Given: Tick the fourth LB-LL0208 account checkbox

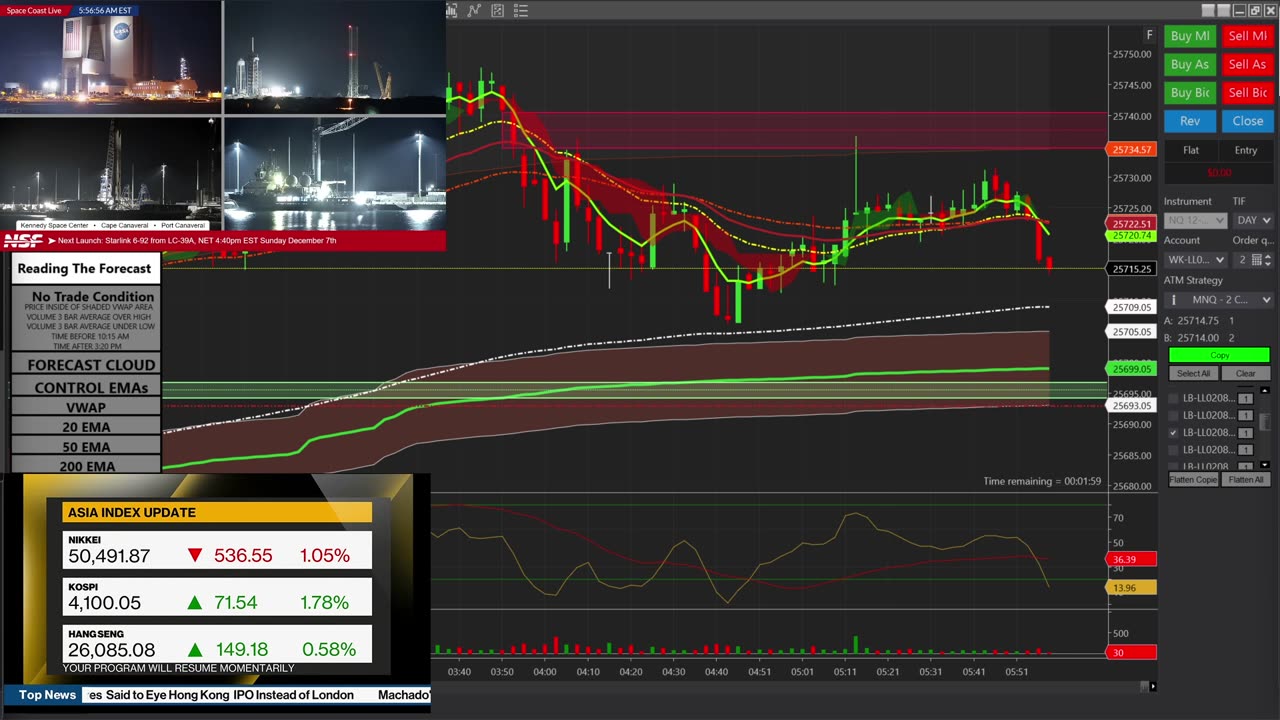Looking at the screenshot, I should tap(1174, 450).
